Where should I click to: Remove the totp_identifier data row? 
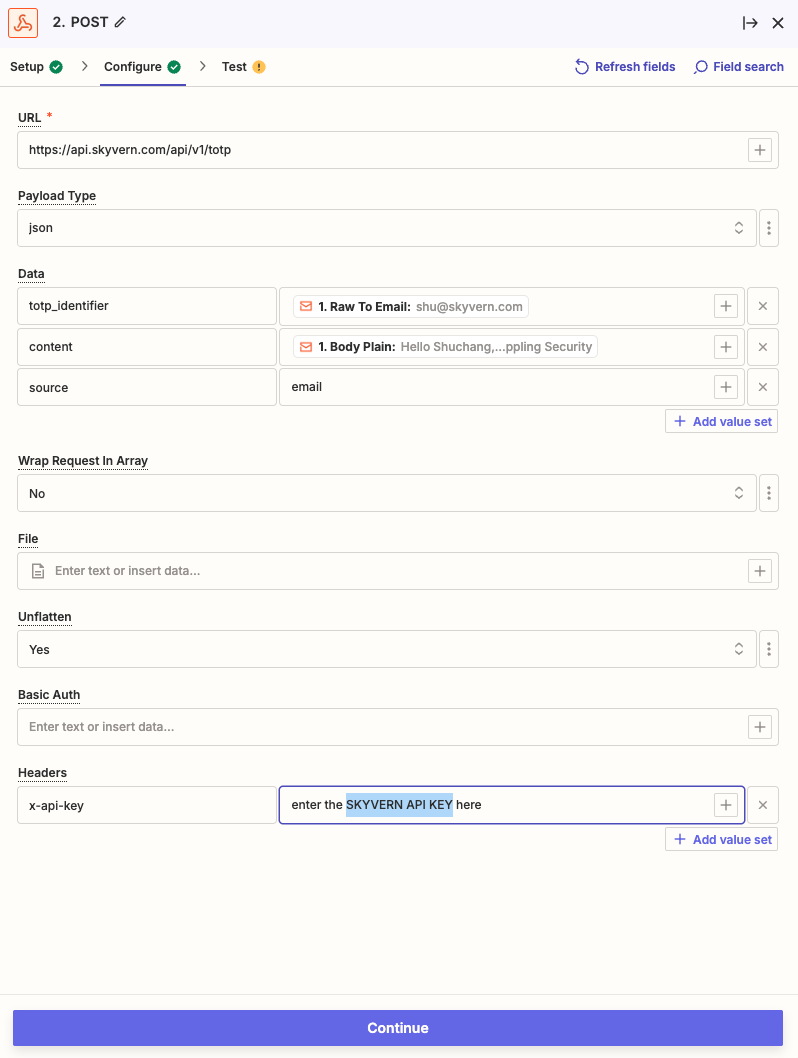click(x=762, y=306)
